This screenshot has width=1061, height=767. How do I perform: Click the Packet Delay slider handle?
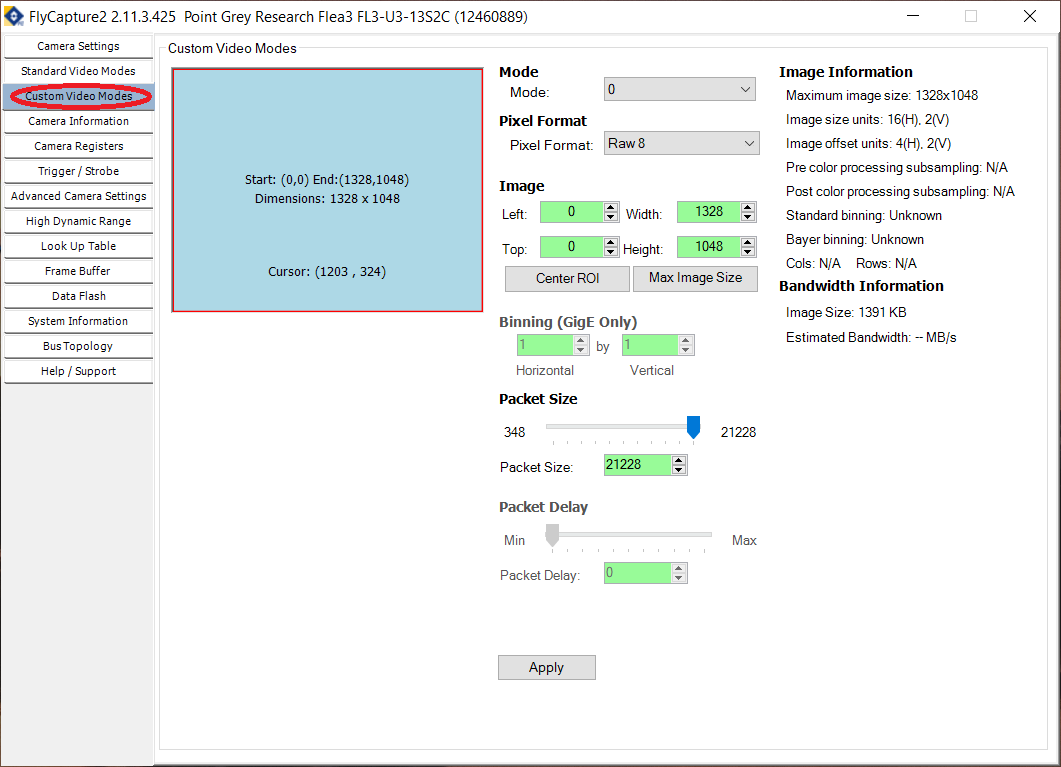tap(551, 536)
